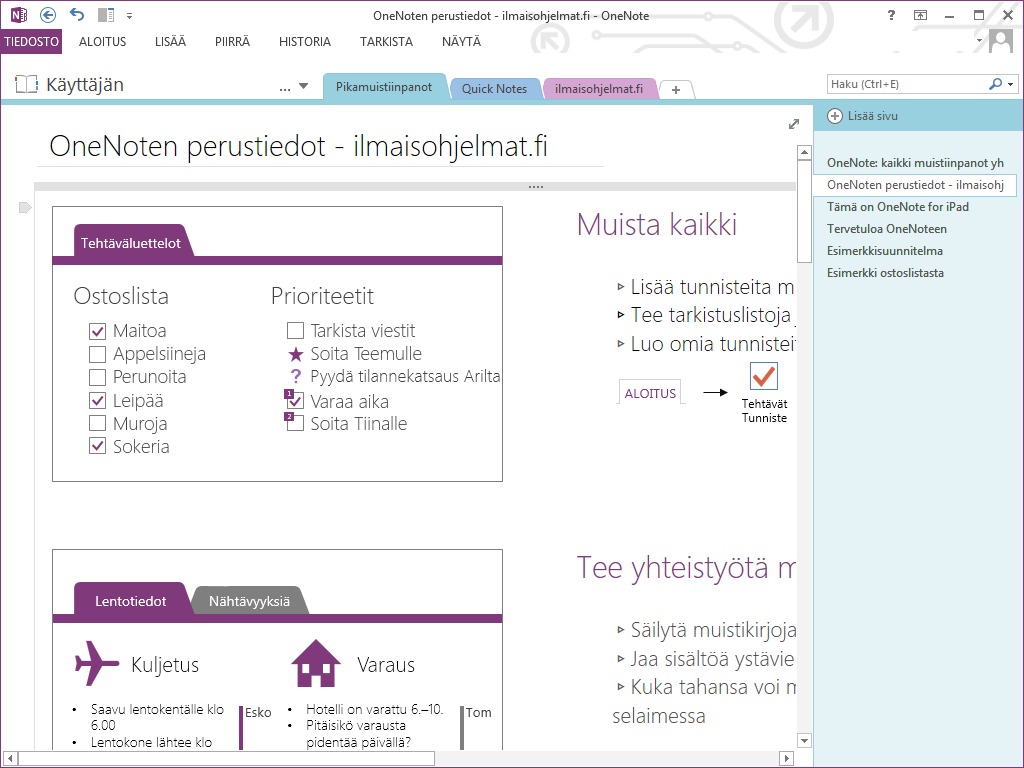Click the question mark tag by Pyydä tilannekatsaus
The width and height of the screenshot is (1024, 768).
[x=296, y=376]
